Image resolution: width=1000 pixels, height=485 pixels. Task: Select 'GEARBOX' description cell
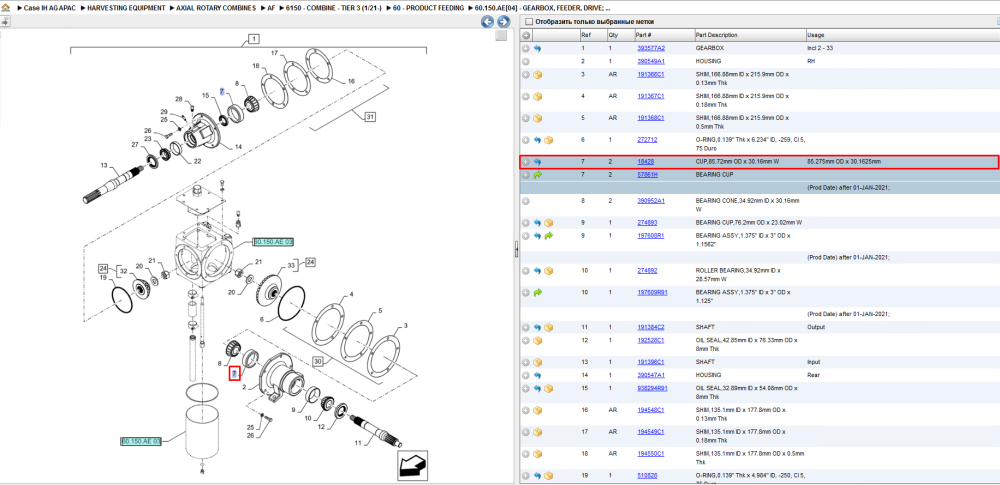pyautogui.click(x=710, y=48)
